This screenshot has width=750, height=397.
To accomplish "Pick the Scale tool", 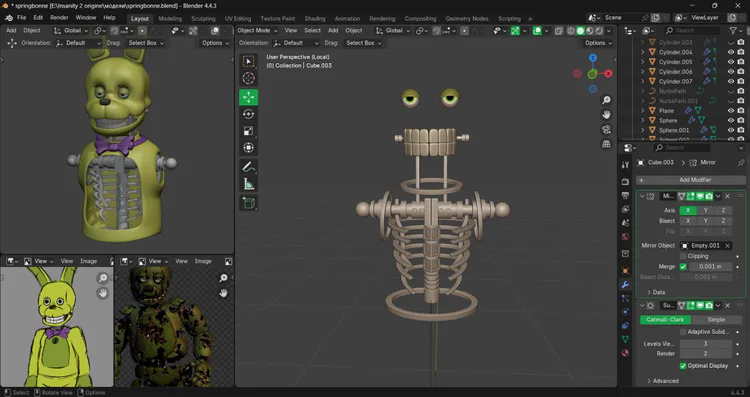I will (248, 131).
